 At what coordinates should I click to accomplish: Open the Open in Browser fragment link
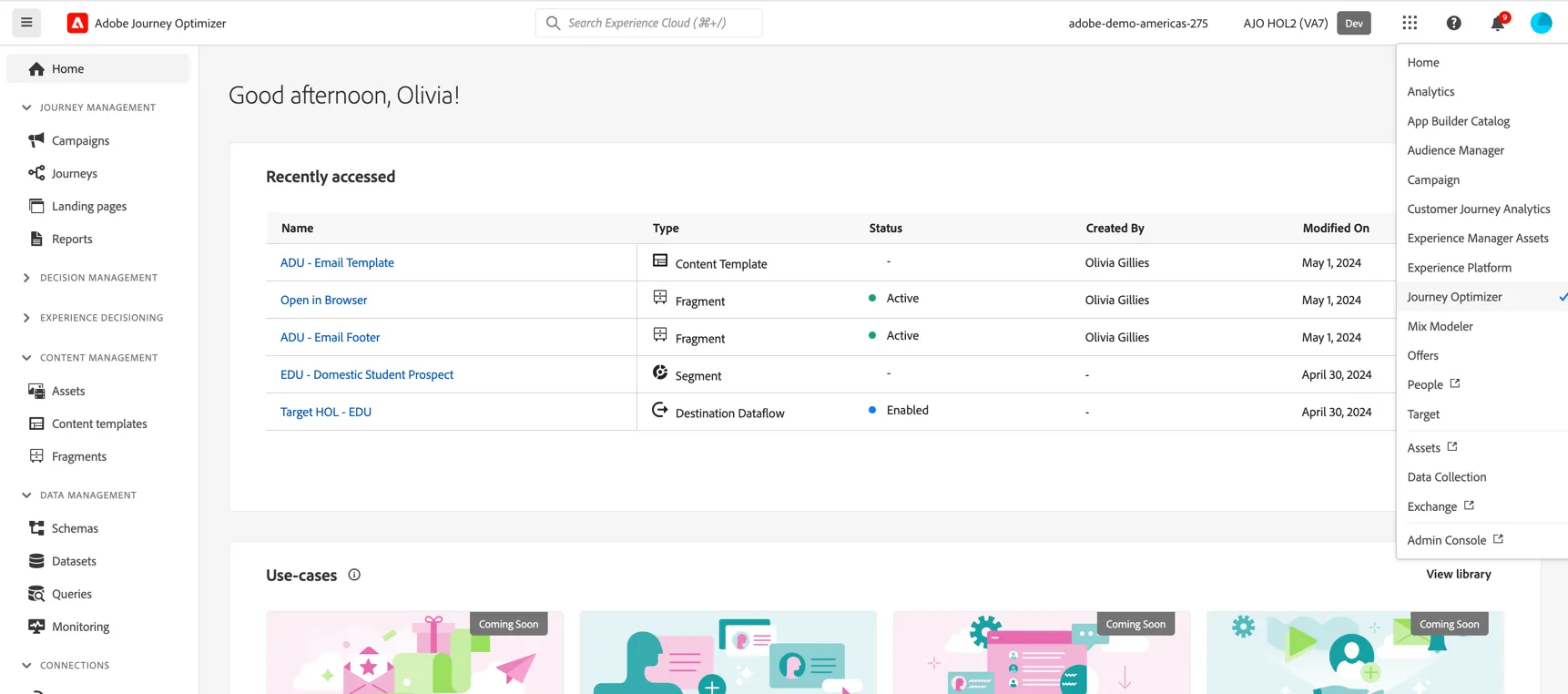[323, 300]
